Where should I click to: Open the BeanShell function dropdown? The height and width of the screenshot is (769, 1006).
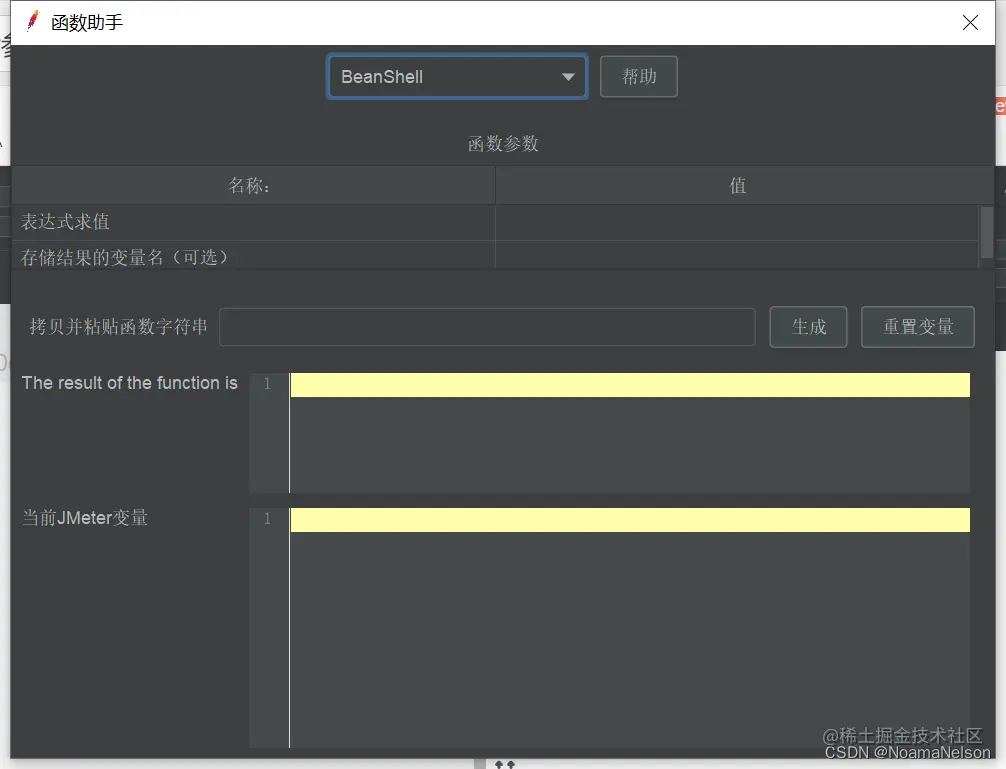(457, 76)
